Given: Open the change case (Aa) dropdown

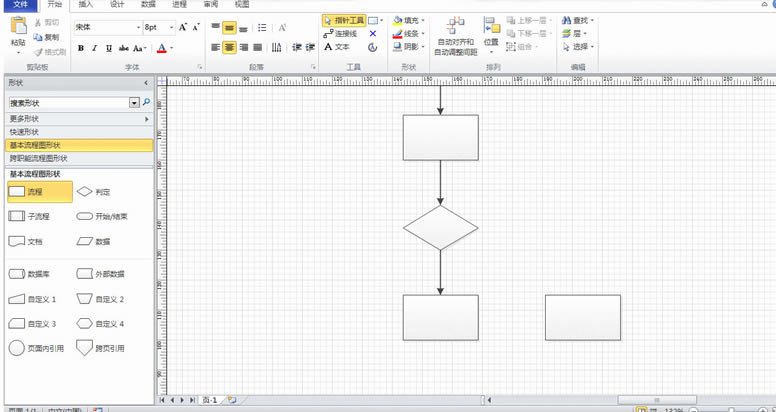Looking at the screenshot, I should [140, 48].
